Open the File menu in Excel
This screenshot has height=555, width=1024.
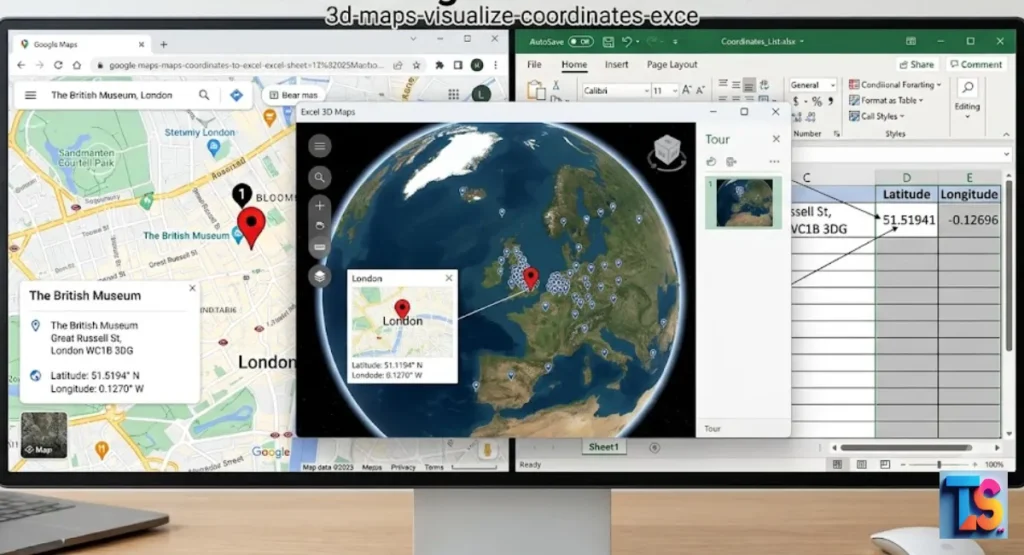(534, 65)
